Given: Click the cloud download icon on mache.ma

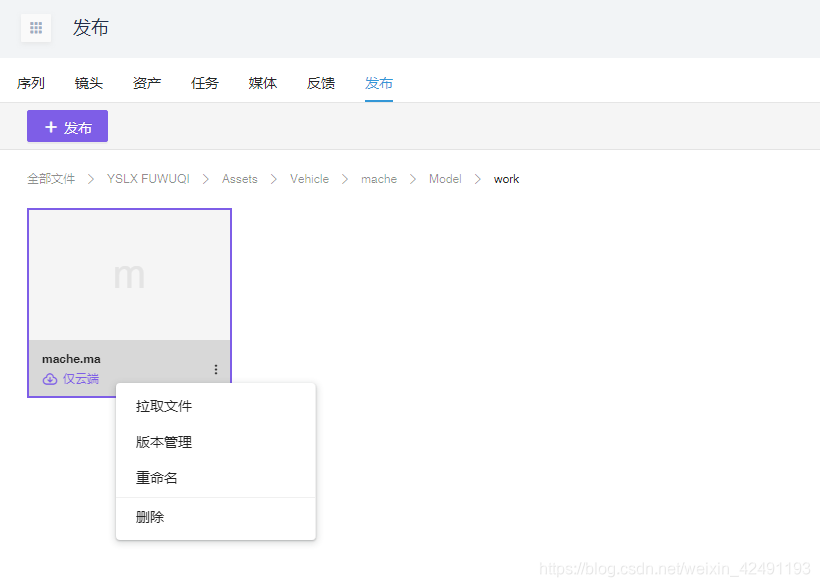Looking at the screenshot, I should [x=50, y=379].
